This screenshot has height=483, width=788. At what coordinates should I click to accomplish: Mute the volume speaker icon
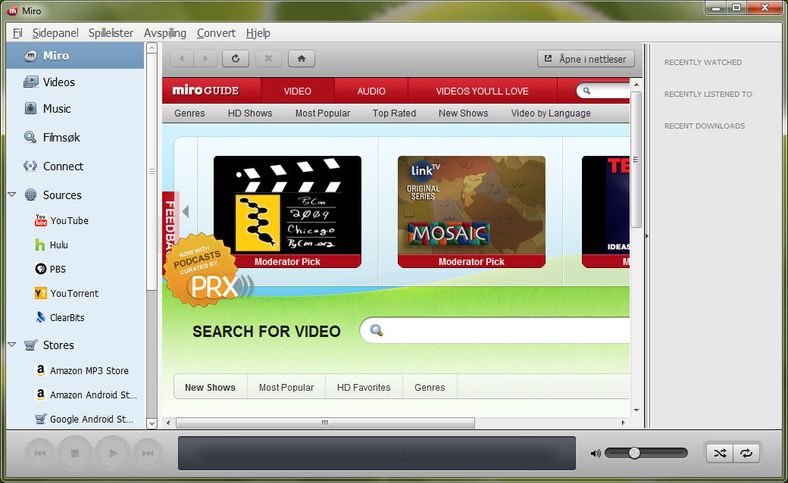(x=596, y=453)
